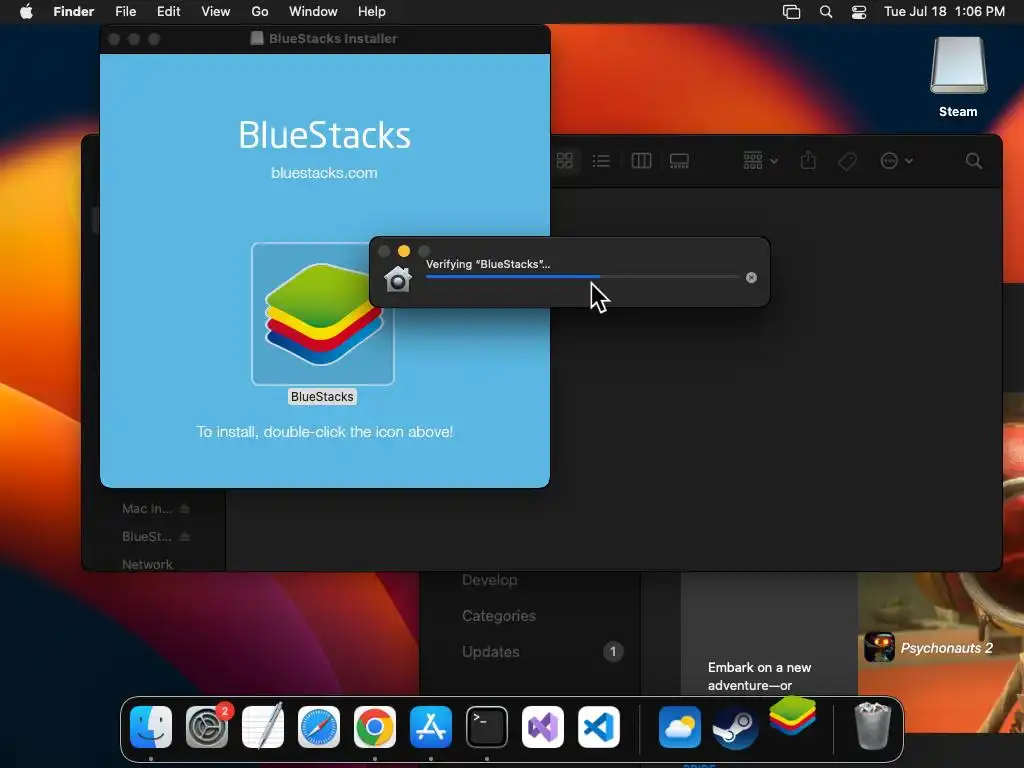
Task: Click the BlueStacks Installer window title
Action: tap(333, 39)
